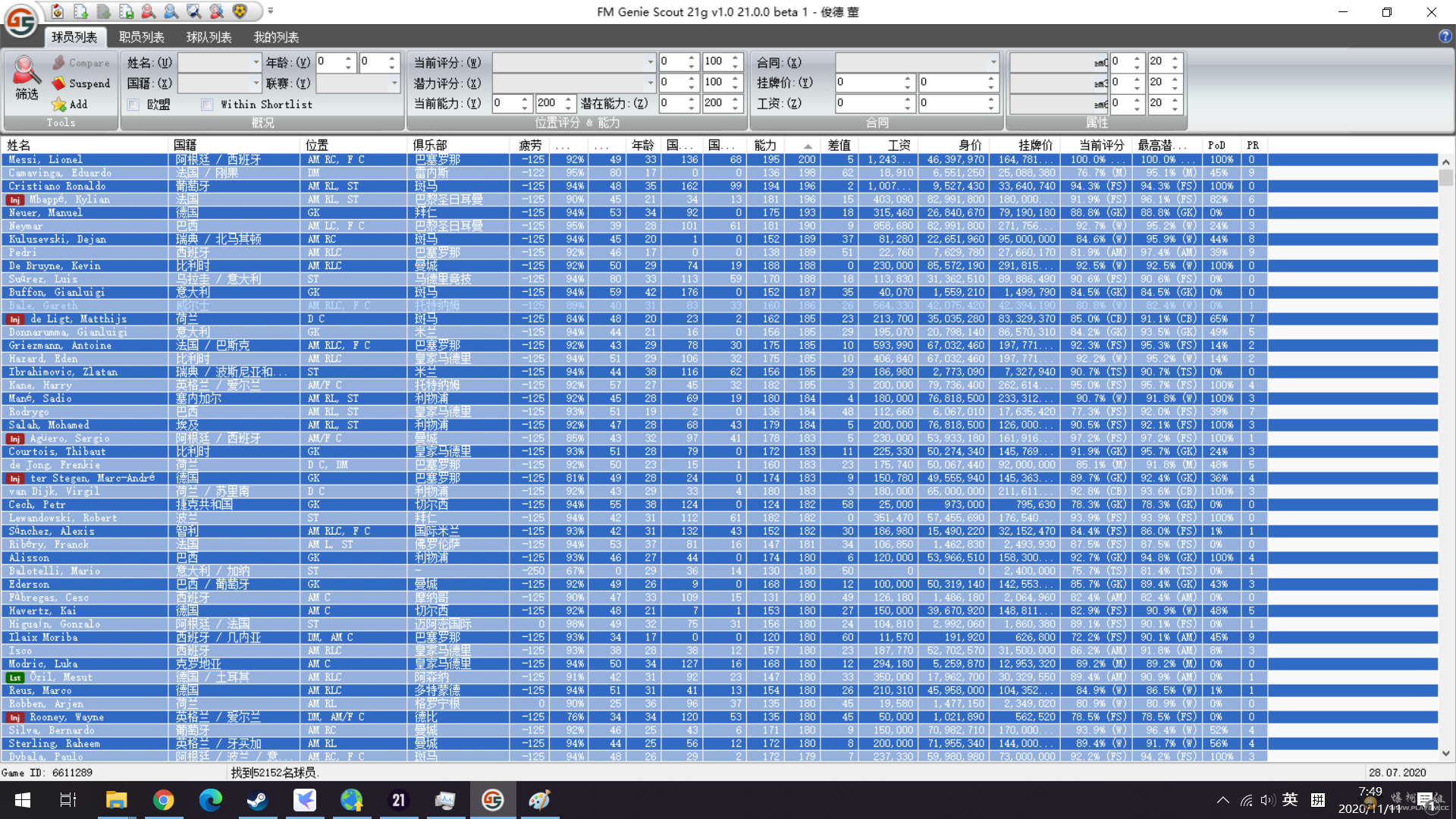Image resolution: width=1456 pixels, height=819 pixels.
Task: Select the Messi, Lionel row
Action: [x=719, y=160]
